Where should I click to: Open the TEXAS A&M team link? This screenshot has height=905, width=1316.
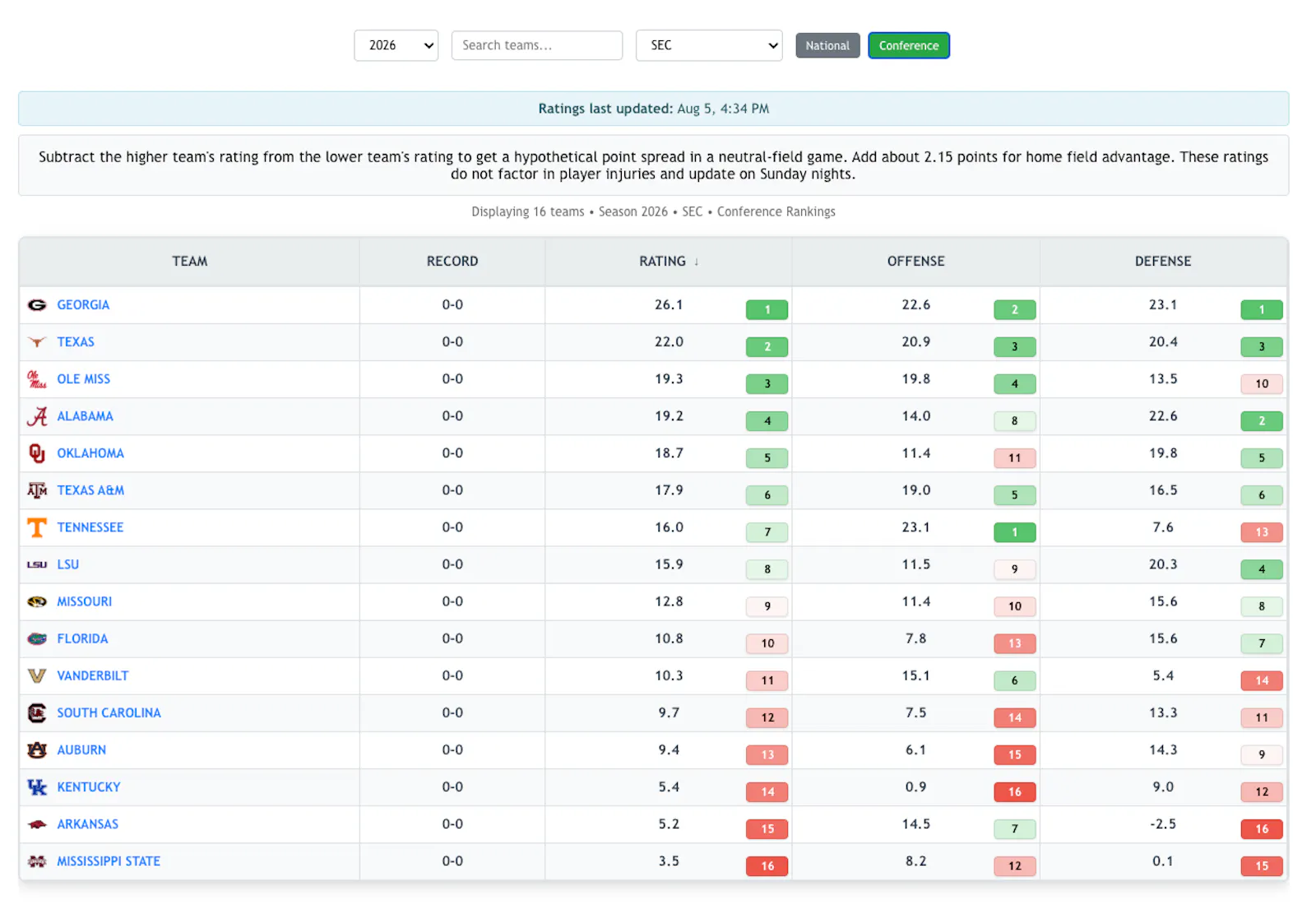(x=90, y=490)
